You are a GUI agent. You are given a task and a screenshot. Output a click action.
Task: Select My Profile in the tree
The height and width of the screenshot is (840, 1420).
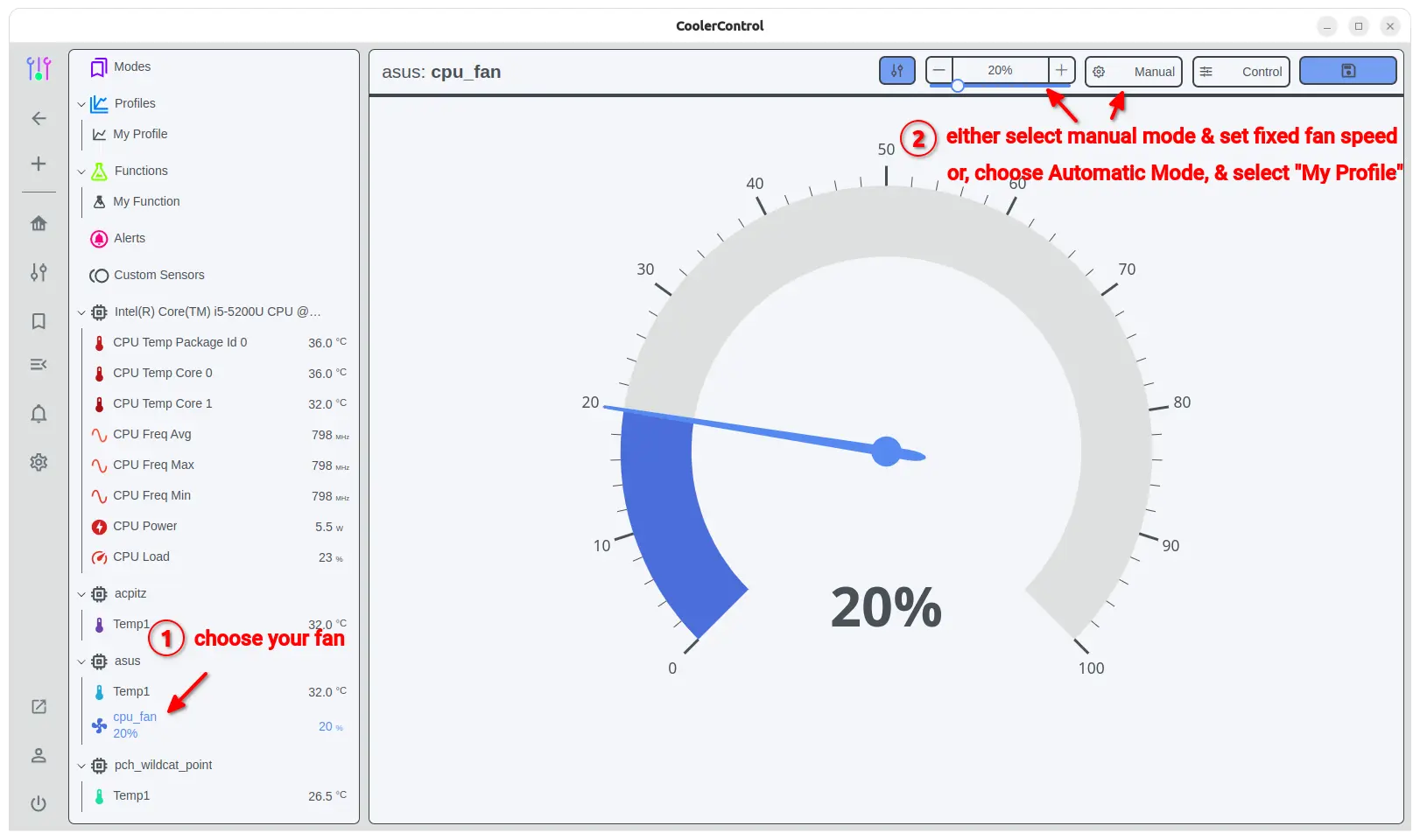click(140, 134)
